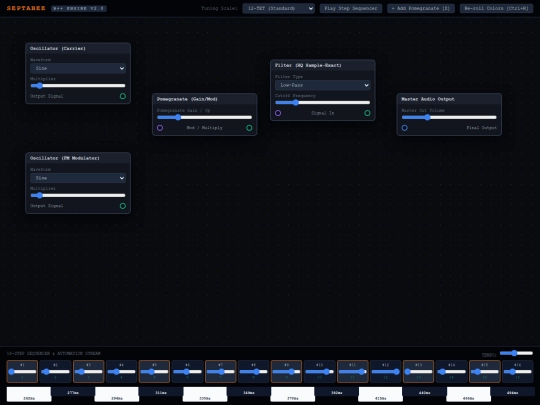Image resolution: width=540 pixels, height=405 pixels.
Task: Play the black 440Hz piano key
Action: coord(425,392)
